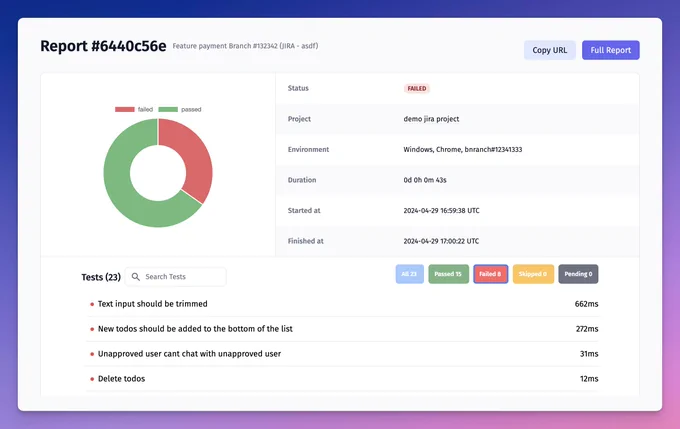Viewport: 680px width, 429px height.
Task: Click the environment value 'Windows, Chrome, bnranch#12341333'
Action: pos(463,150)
